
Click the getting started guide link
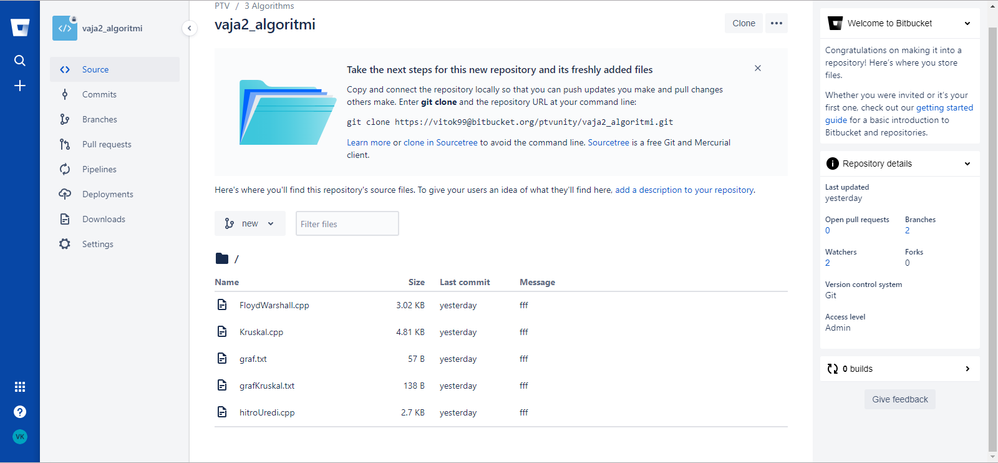click(899, 114)
